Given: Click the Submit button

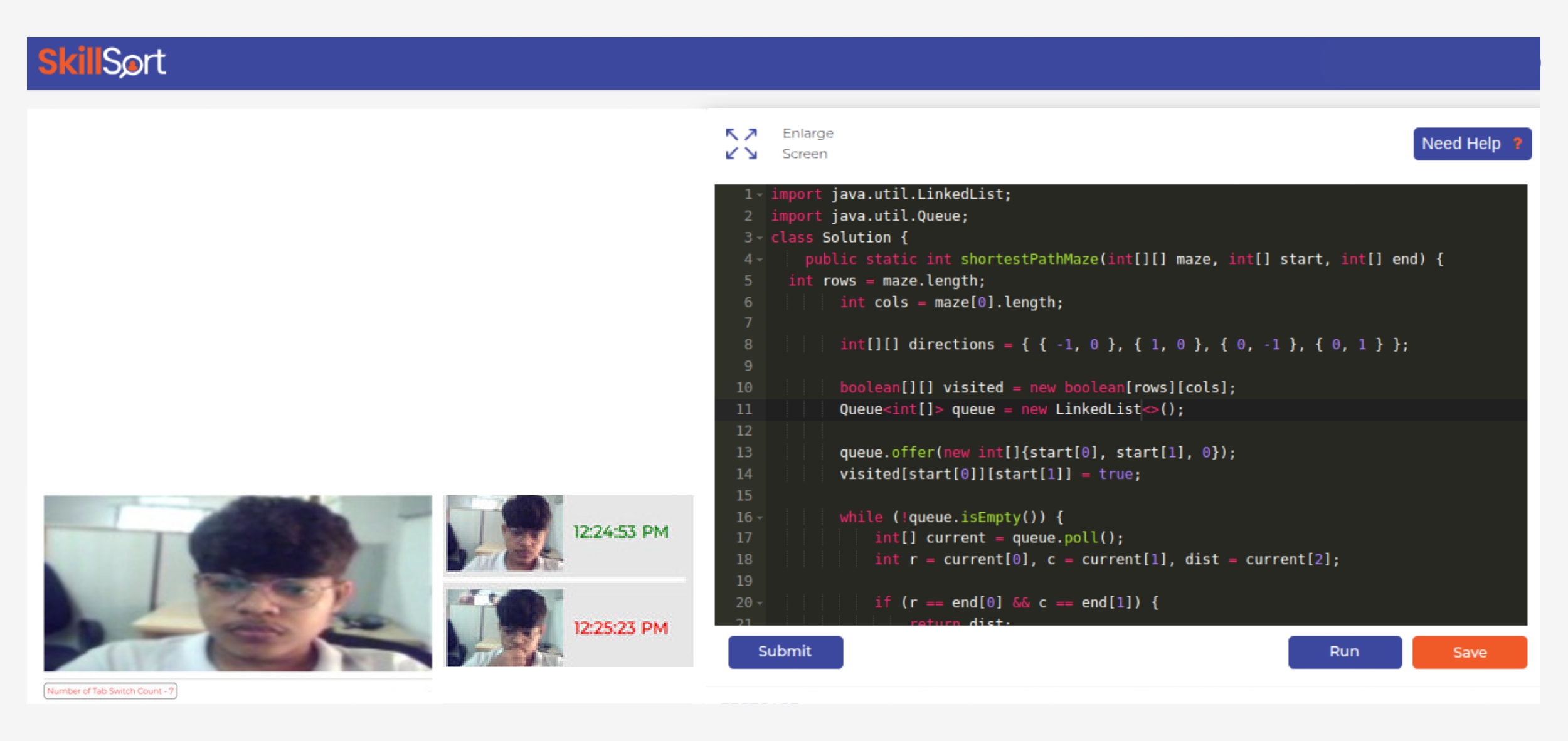Looking at the screenshot, I should (x=785, y=652).
